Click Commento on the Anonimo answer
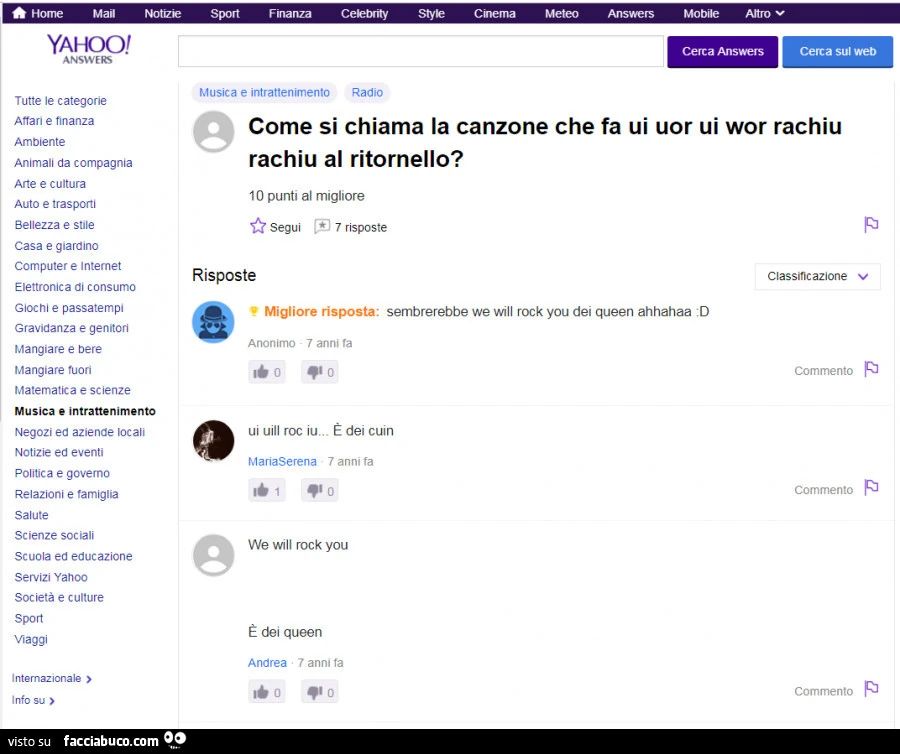This screenshot has height=754, width=900. 823,371
